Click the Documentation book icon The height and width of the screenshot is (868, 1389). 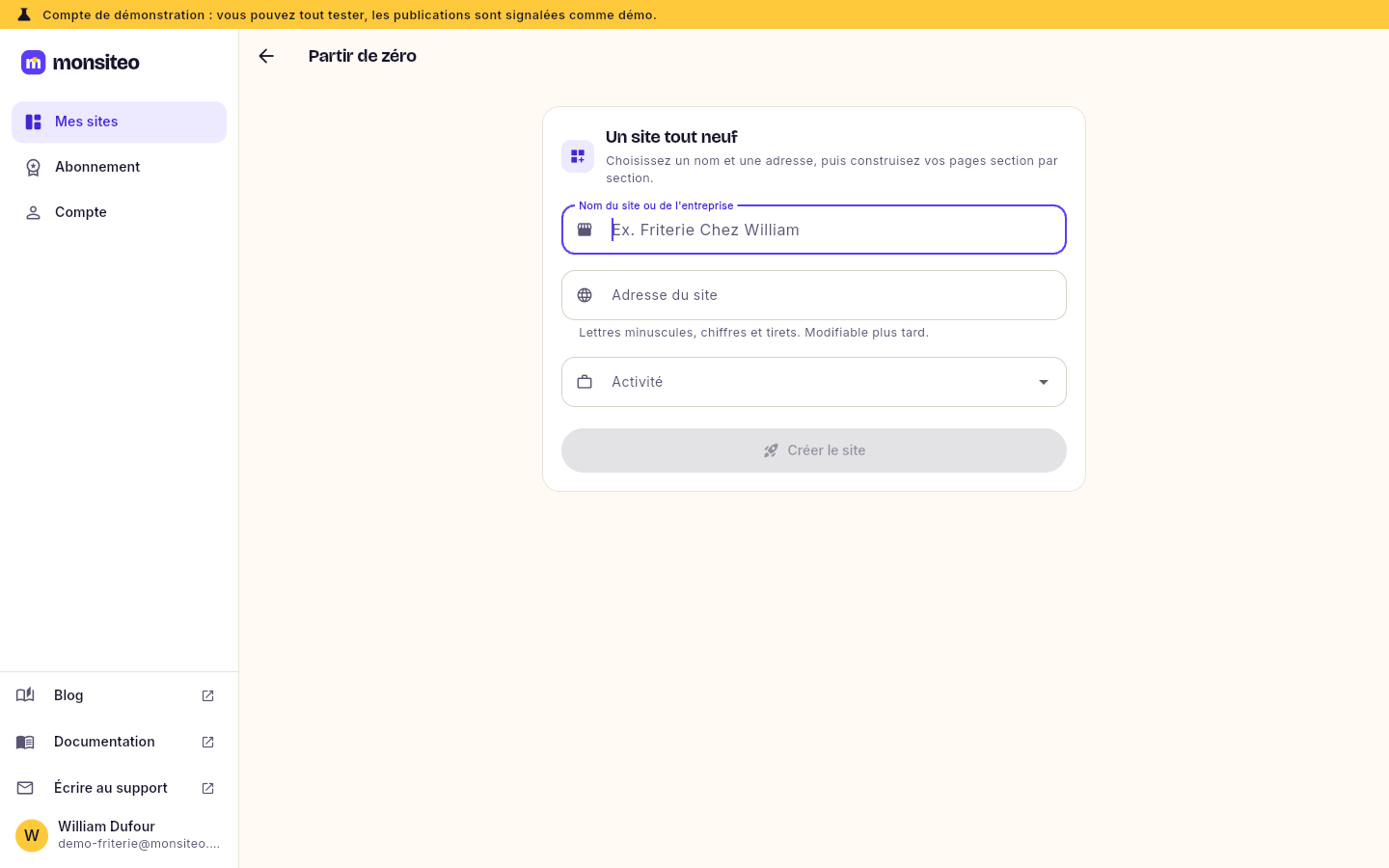point(25,742)
